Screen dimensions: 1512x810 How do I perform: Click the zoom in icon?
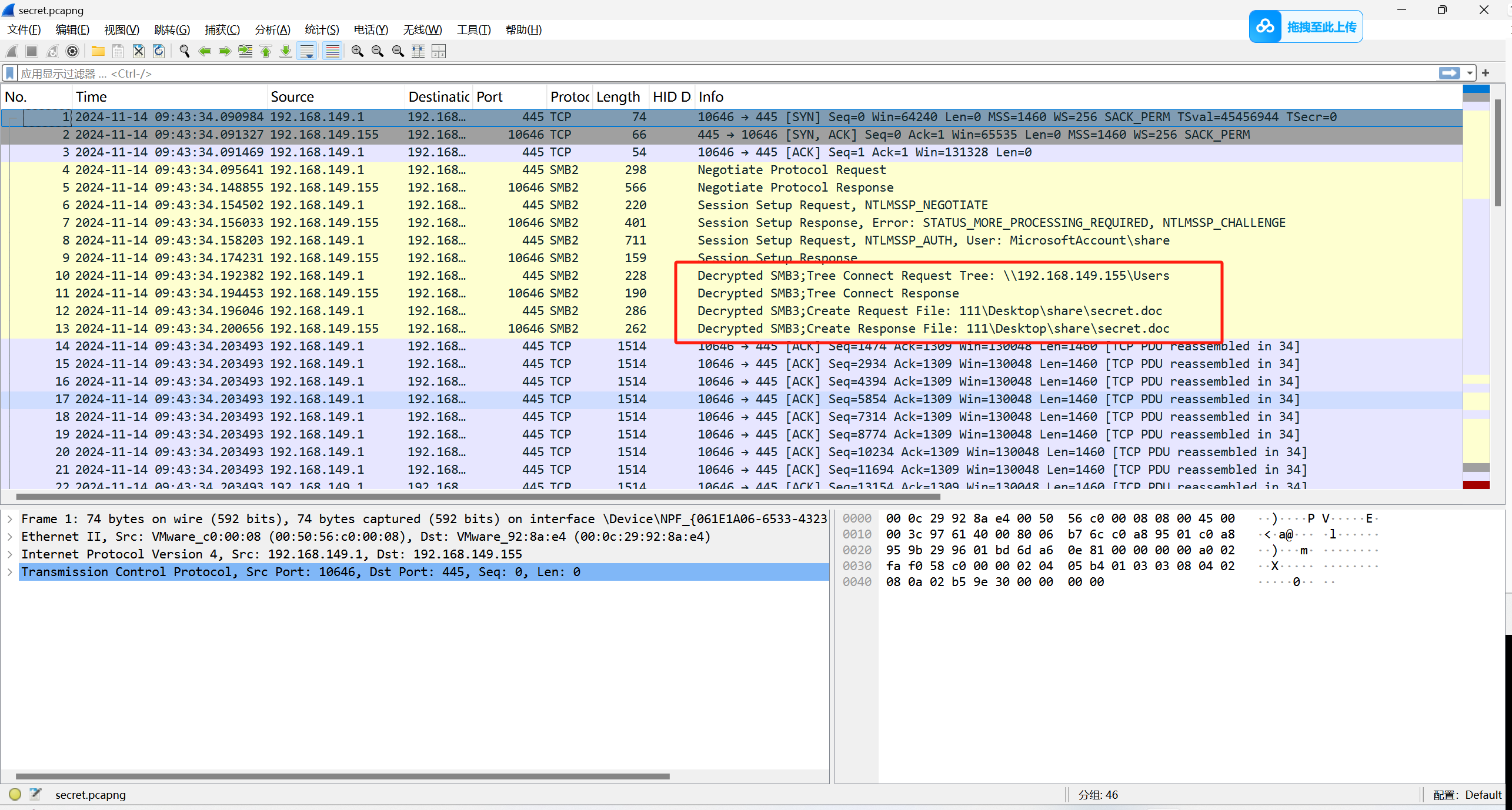point(357,52)
